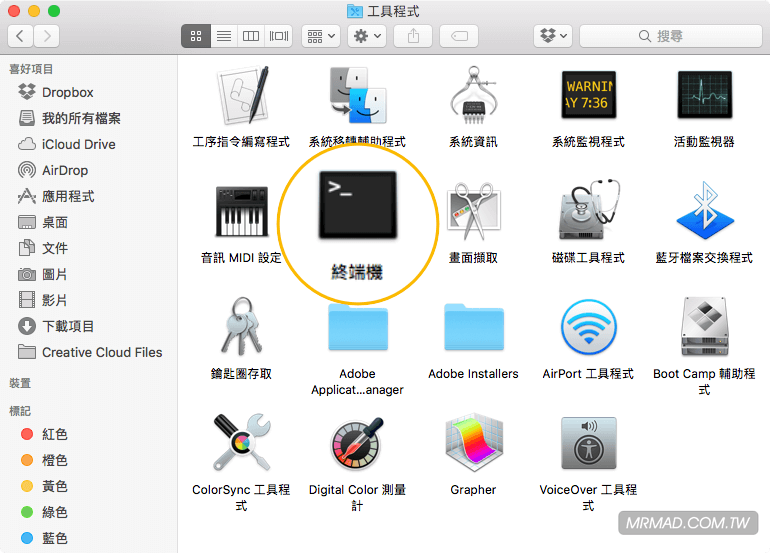Image resolution: width=770 pixels, height=553 pixels.
Task: Expand the gear action menu
Action: [x=366, y=36]
